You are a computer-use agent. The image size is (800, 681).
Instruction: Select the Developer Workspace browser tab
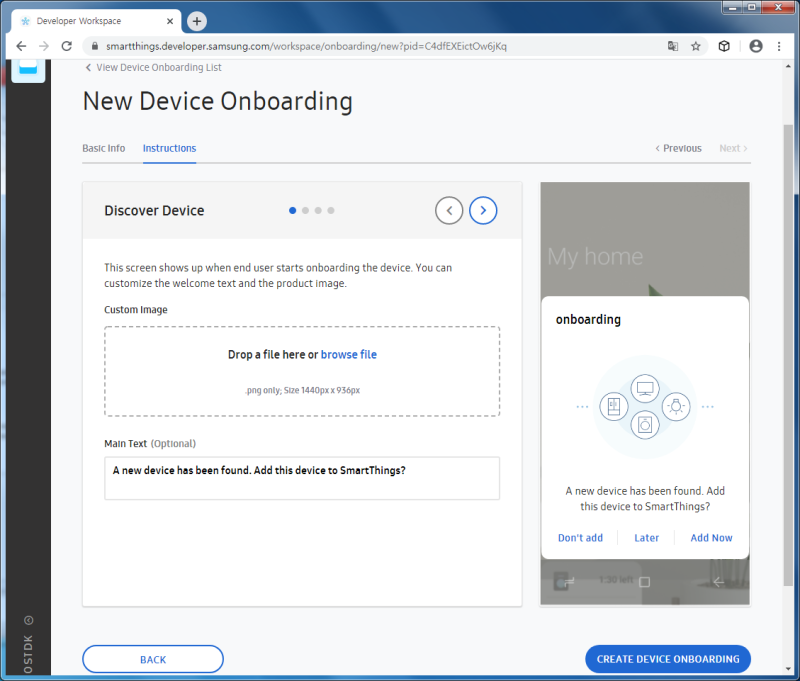pos(95,20)
